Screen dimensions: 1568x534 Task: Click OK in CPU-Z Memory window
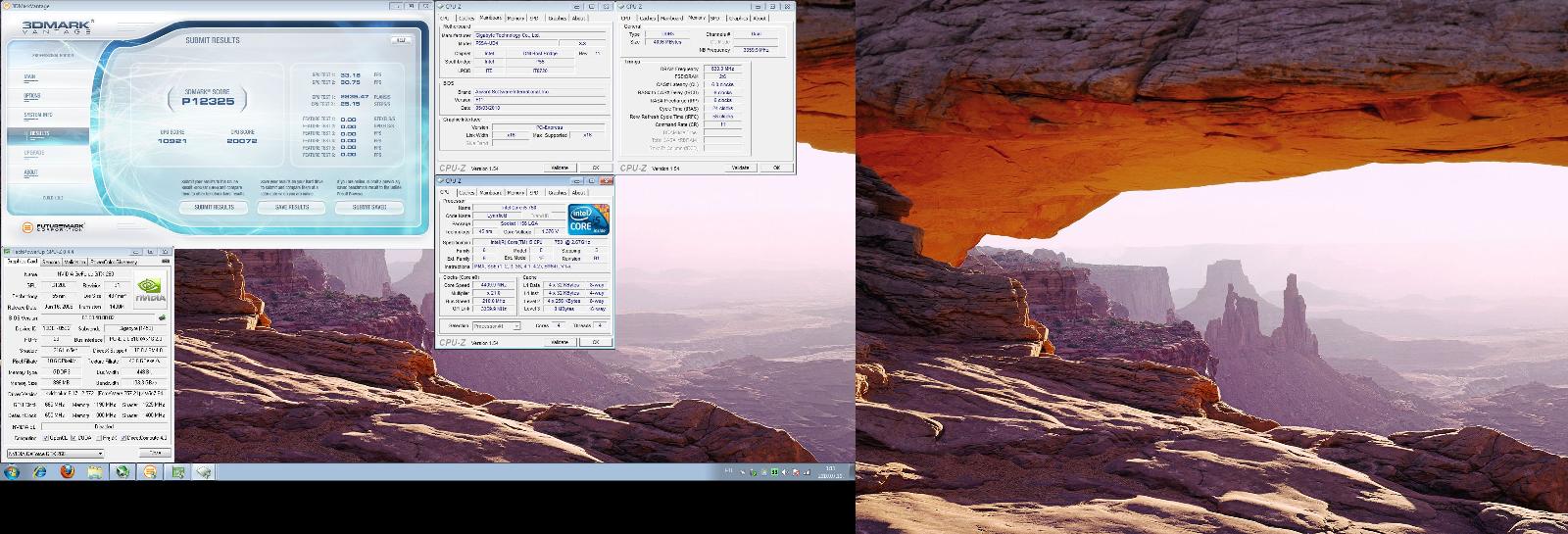(777, 168)
